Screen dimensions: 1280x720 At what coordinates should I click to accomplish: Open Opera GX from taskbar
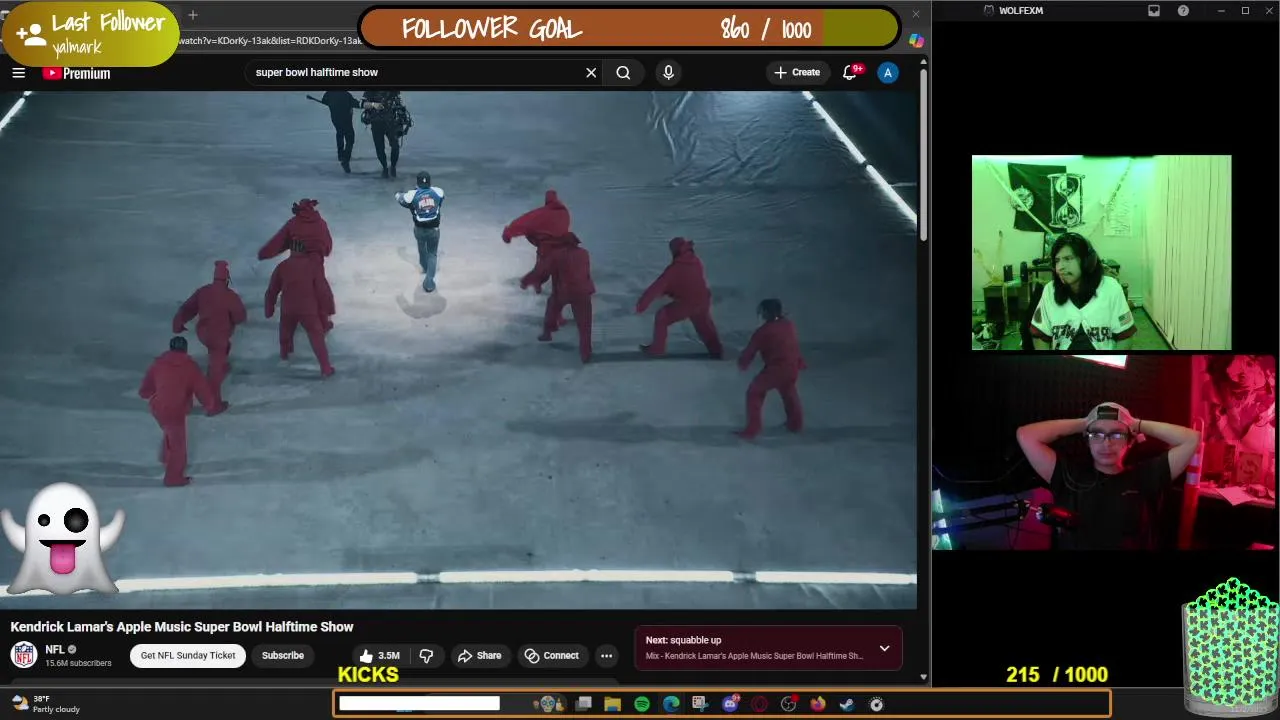tap(759, 704)
